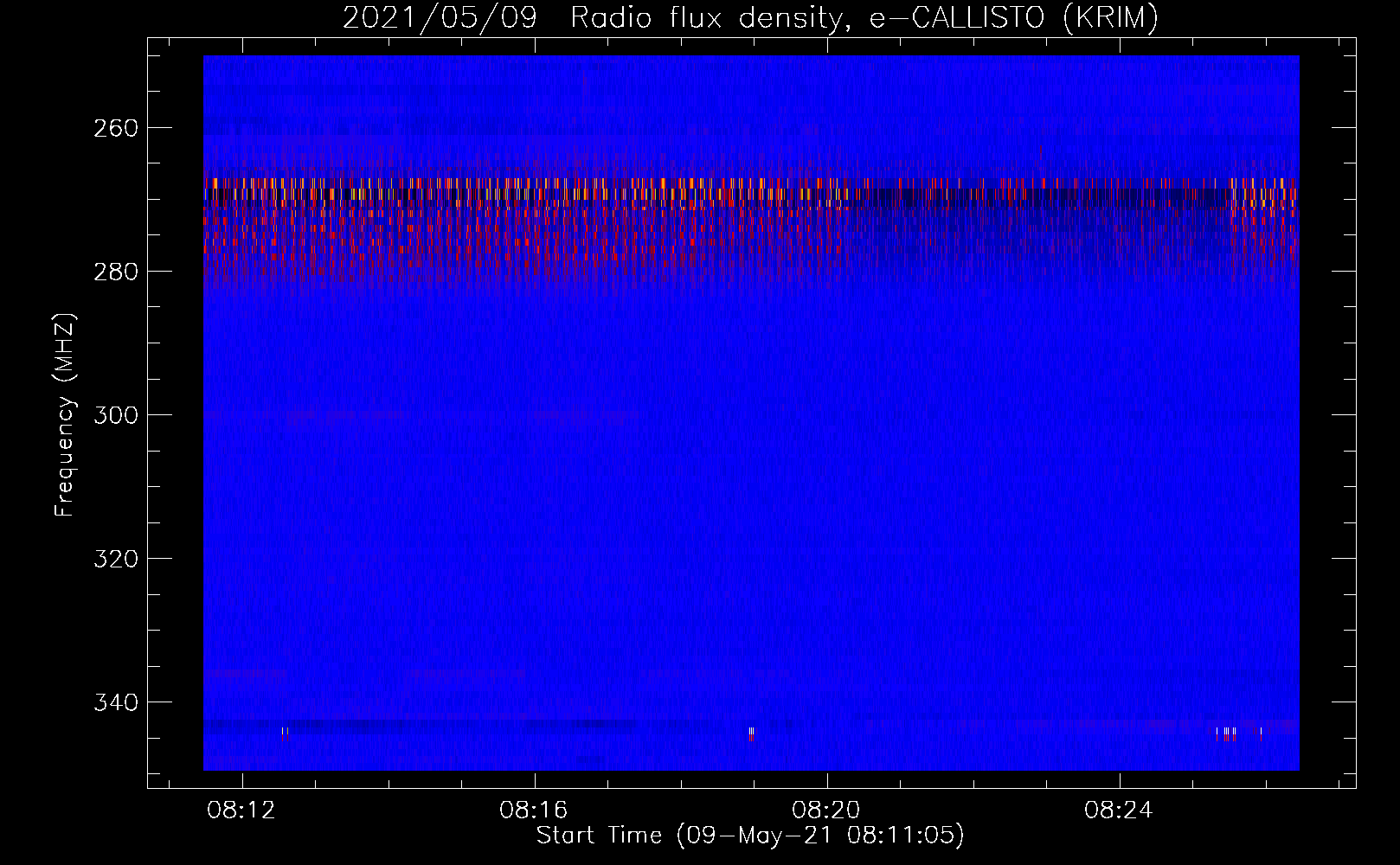
Task: Click the 280 frequency tick label
Action: point(115,272)
